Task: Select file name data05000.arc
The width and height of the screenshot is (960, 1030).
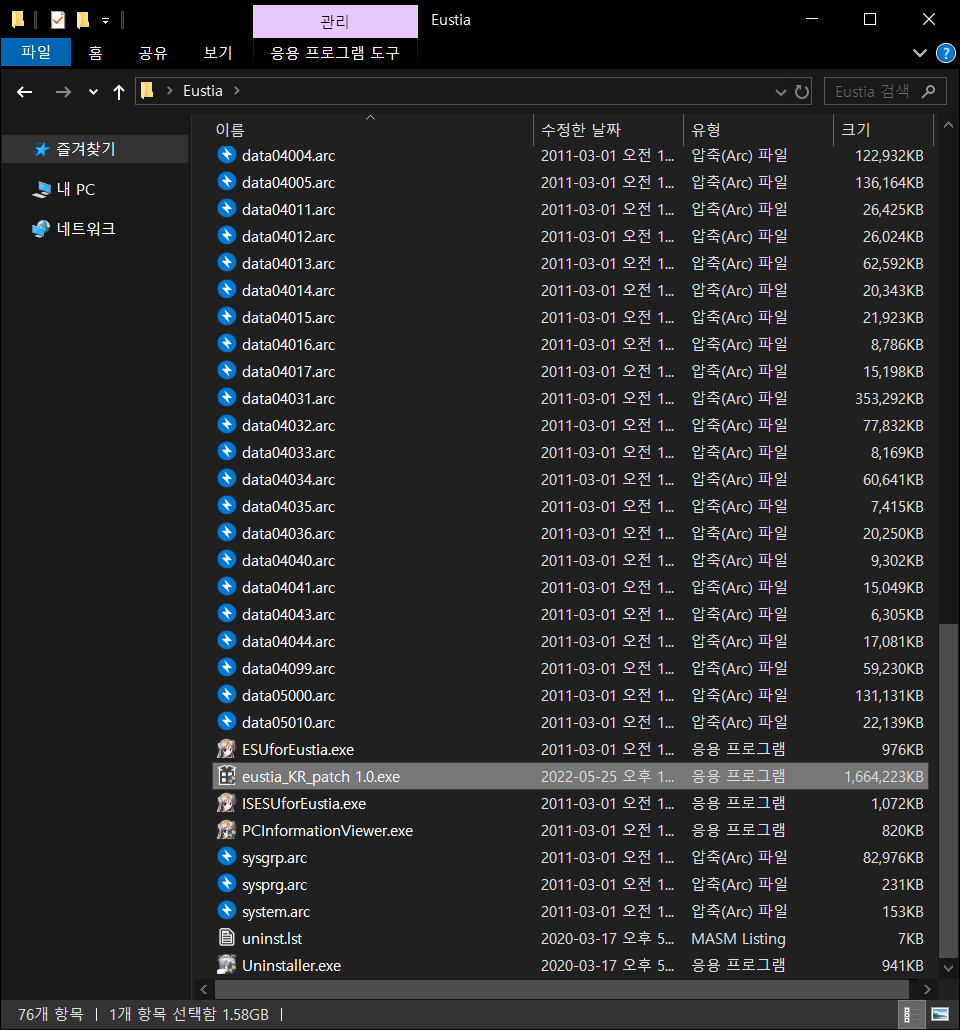Action: 288,695
